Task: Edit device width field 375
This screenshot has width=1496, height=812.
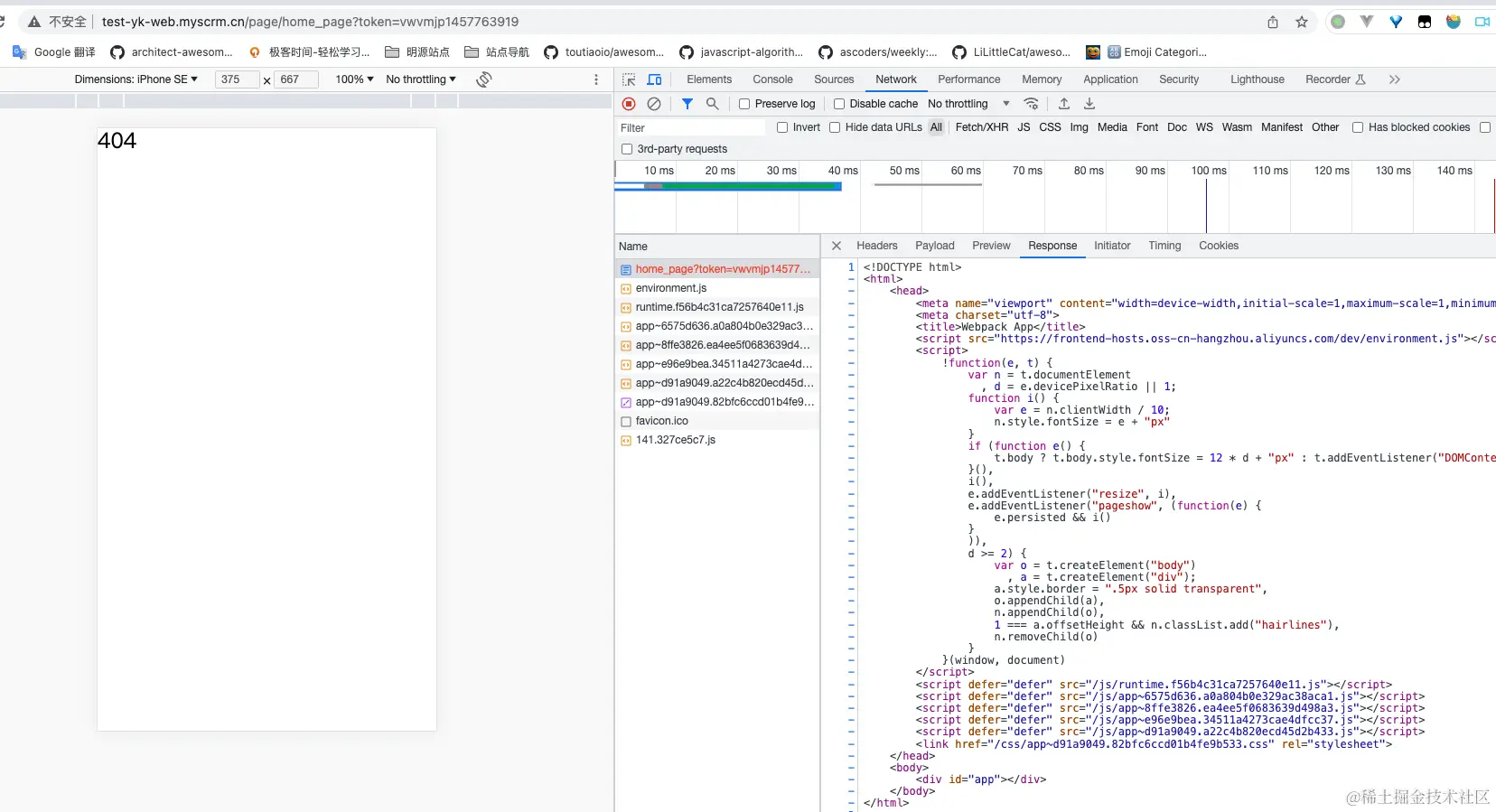Action: (238, 79)
